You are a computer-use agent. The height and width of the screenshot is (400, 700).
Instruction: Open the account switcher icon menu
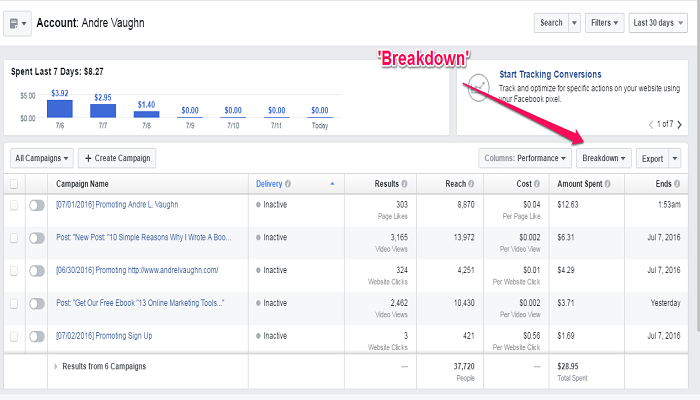(17, 22)
